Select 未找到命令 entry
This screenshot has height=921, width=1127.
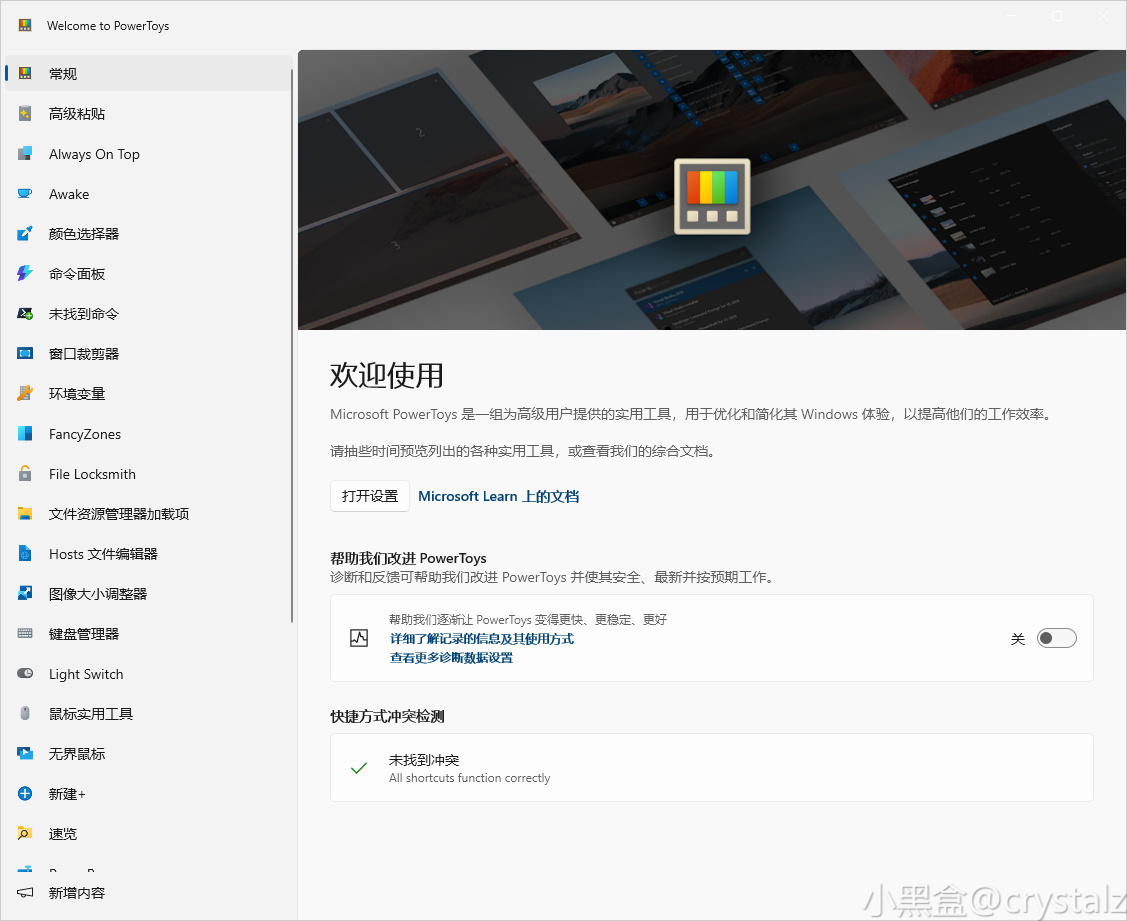pyautogui.click(x=148, y=313)
